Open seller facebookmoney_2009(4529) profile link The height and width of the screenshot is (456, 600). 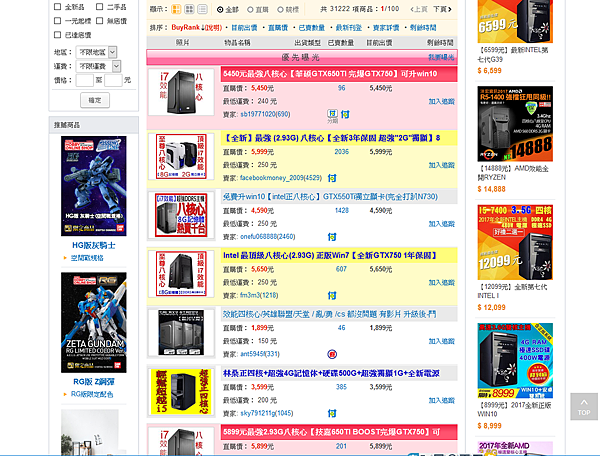281,178
